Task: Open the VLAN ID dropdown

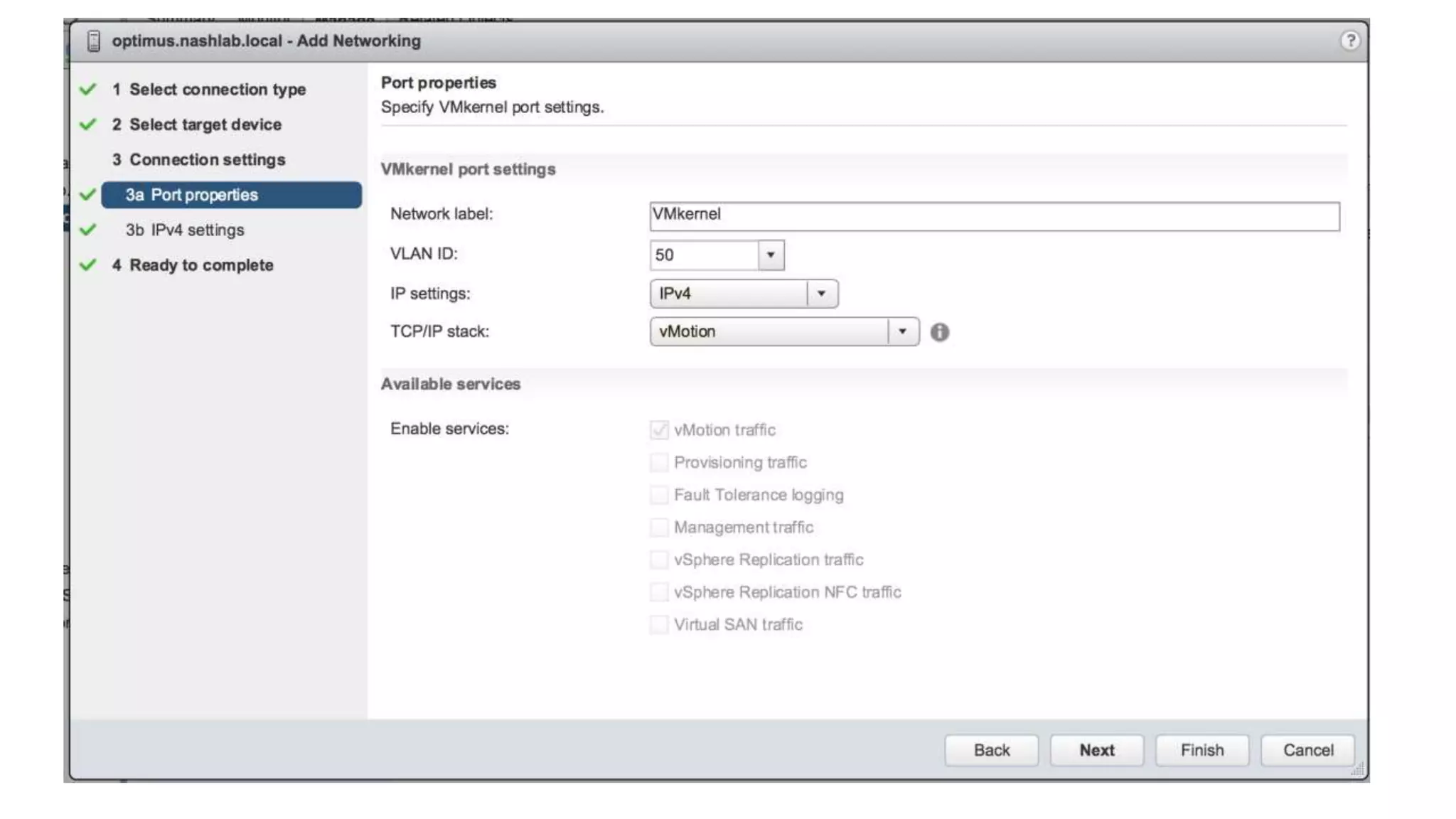Action: [770, 255]
